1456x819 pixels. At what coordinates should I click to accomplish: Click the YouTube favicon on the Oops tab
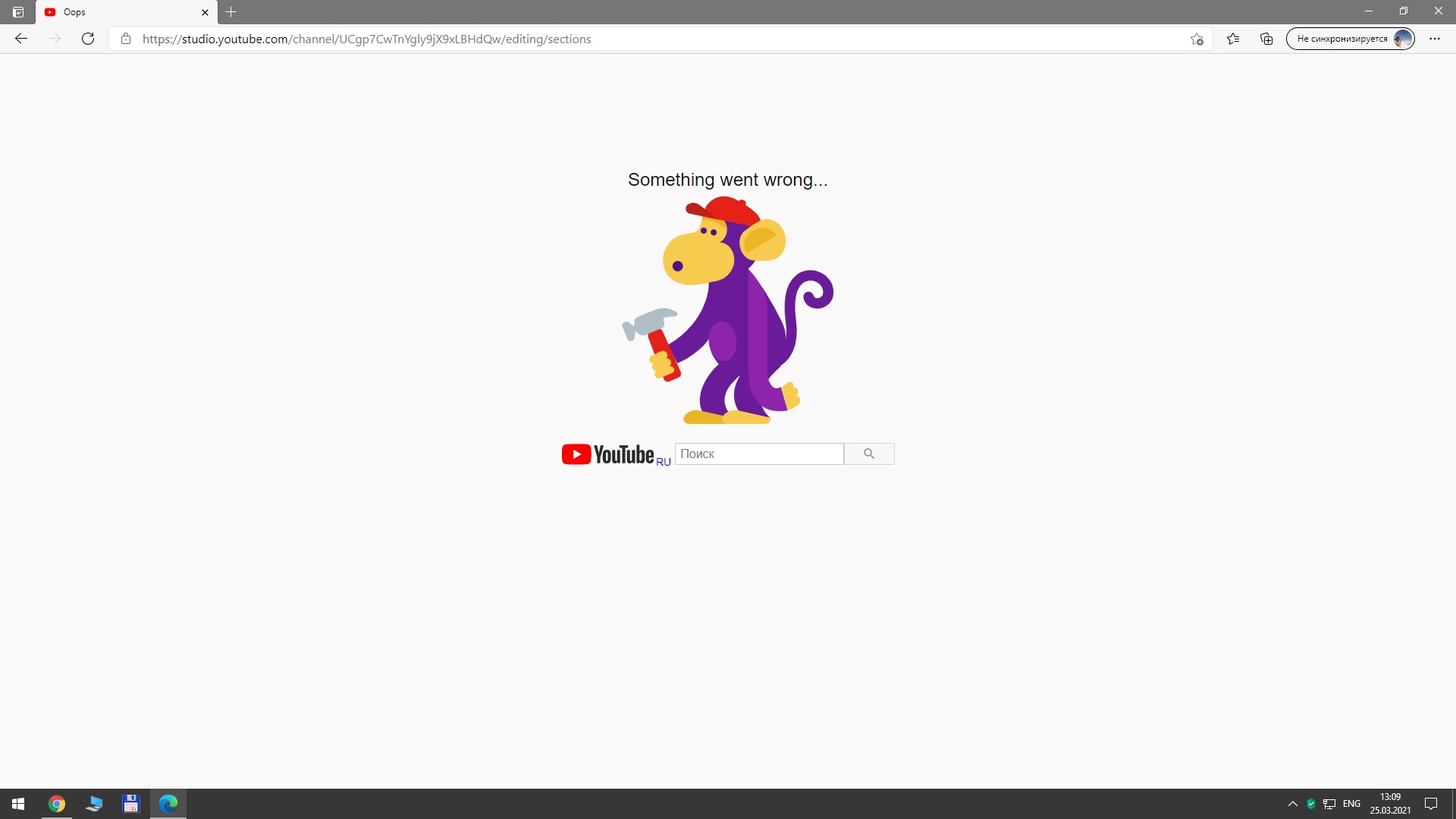pyautogui.click(x=50, y=12)
